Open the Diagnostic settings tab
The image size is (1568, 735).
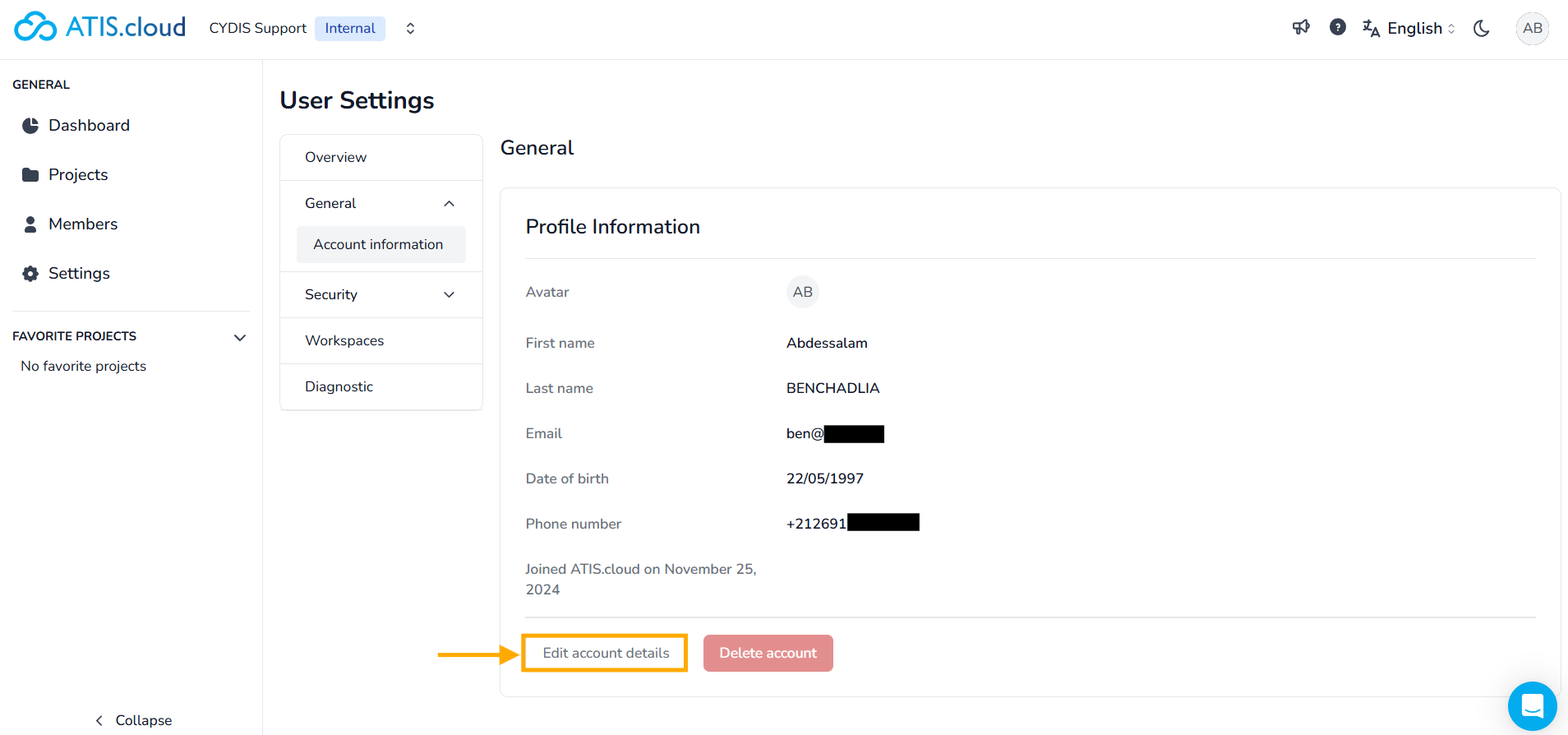(339, 386)
